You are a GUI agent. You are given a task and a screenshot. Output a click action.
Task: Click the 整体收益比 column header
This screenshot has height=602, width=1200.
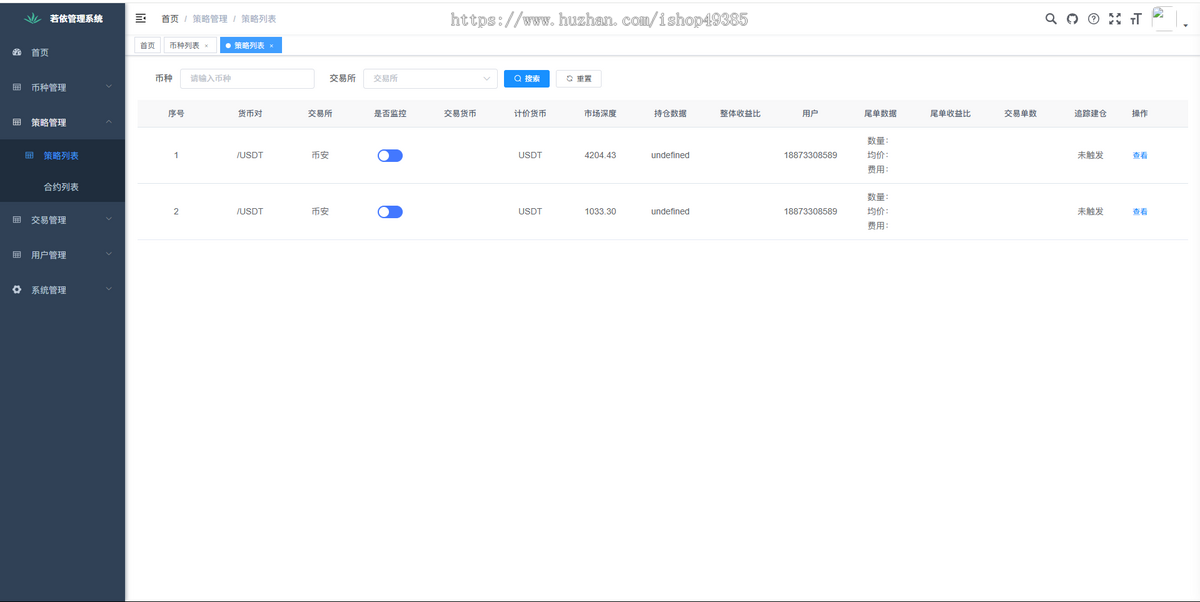tap(740, 114)
